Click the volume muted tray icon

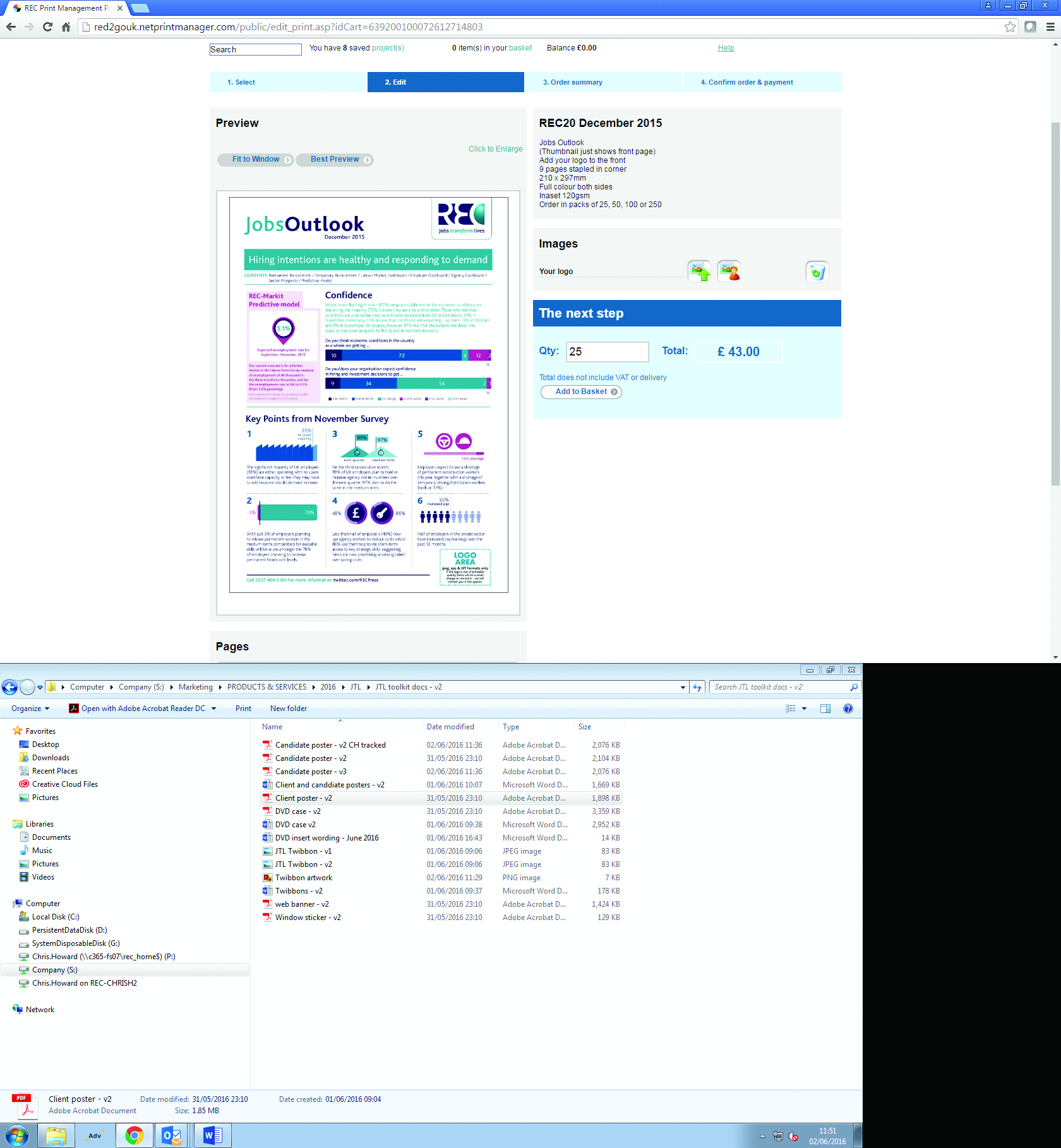click(794, 1137)
